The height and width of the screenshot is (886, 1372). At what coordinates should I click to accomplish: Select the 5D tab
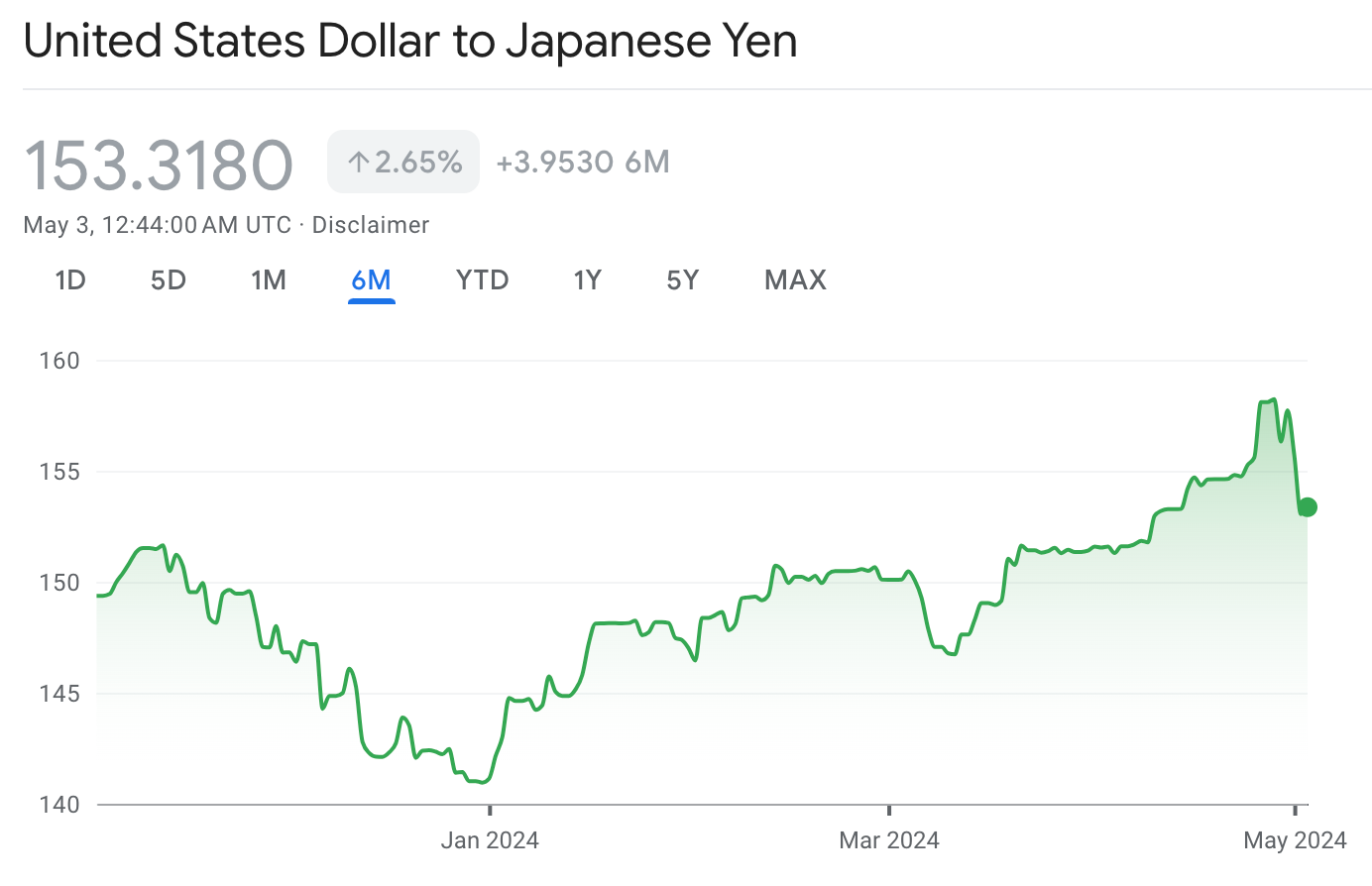coord(168,280)
